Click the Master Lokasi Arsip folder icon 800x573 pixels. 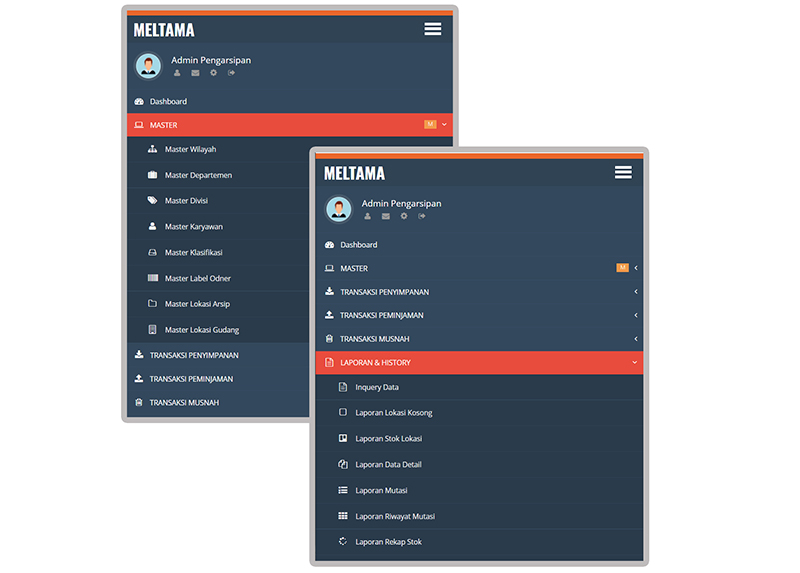click(153, 304)
